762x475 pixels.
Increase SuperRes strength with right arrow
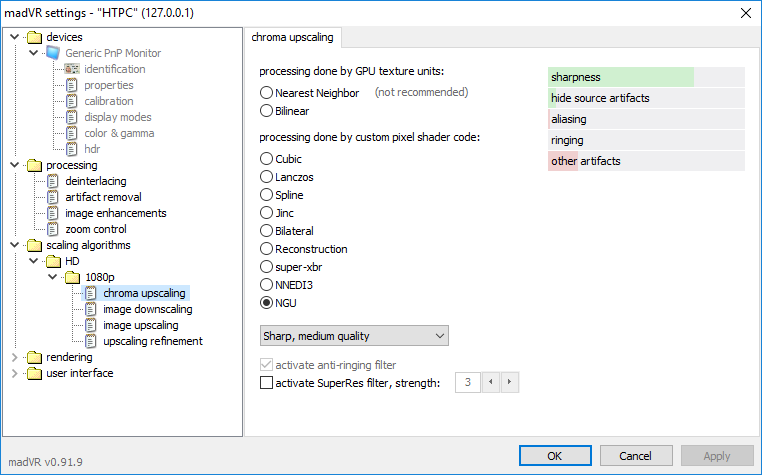click(x=509, y=382)
